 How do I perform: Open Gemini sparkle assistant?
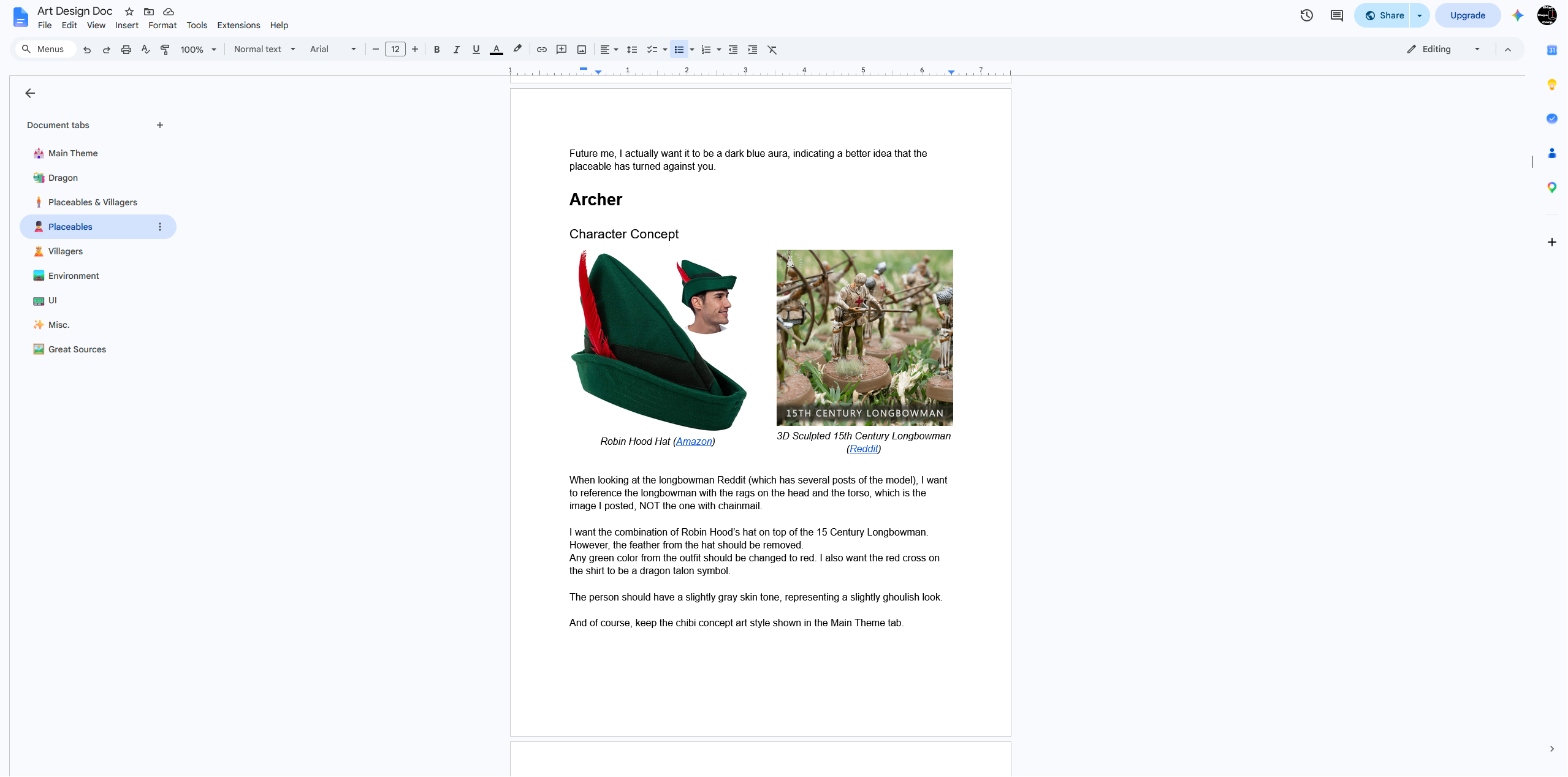click(x=1517, y=15)
